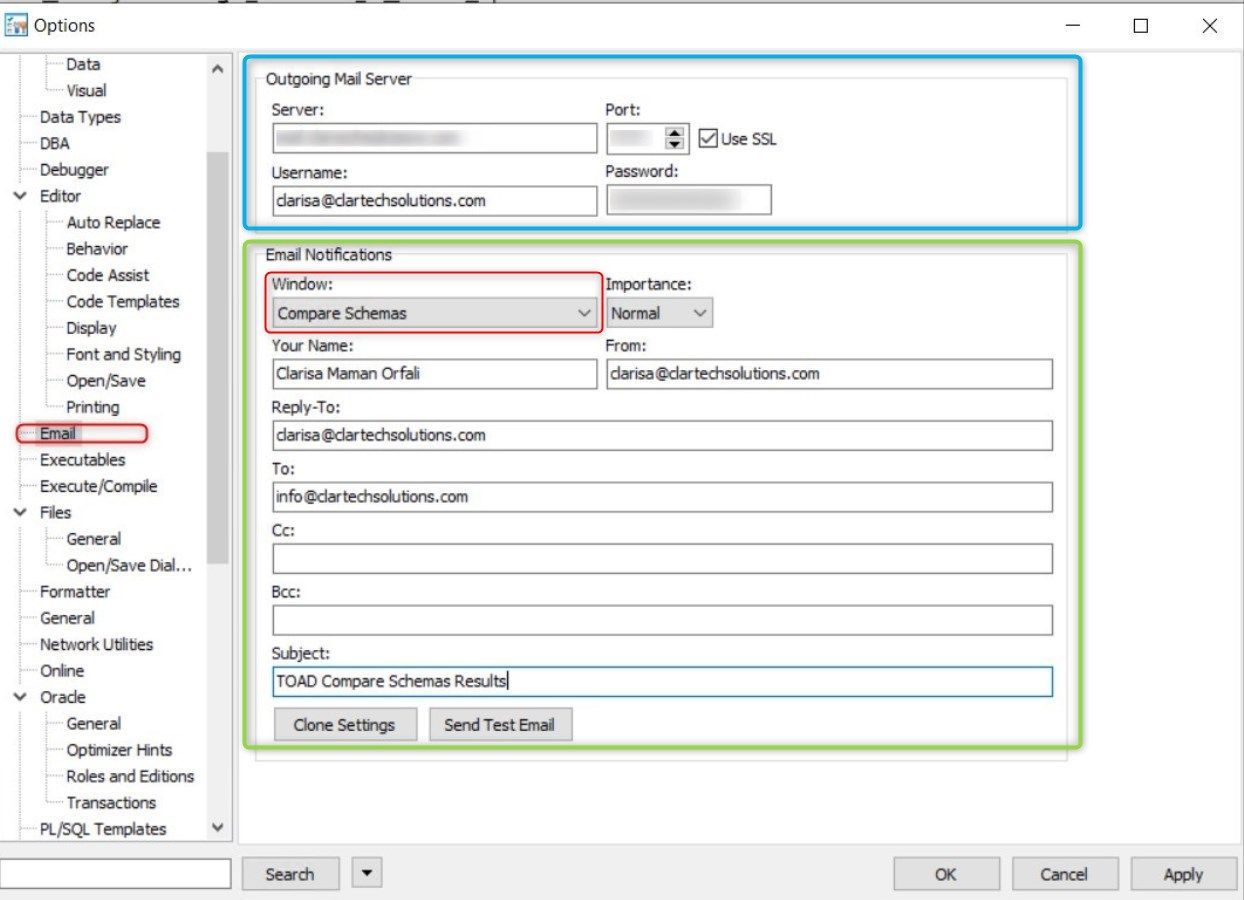Collapse the Files tree node
This screenshot has height=900, width=1244.
(x=20, y=512)
